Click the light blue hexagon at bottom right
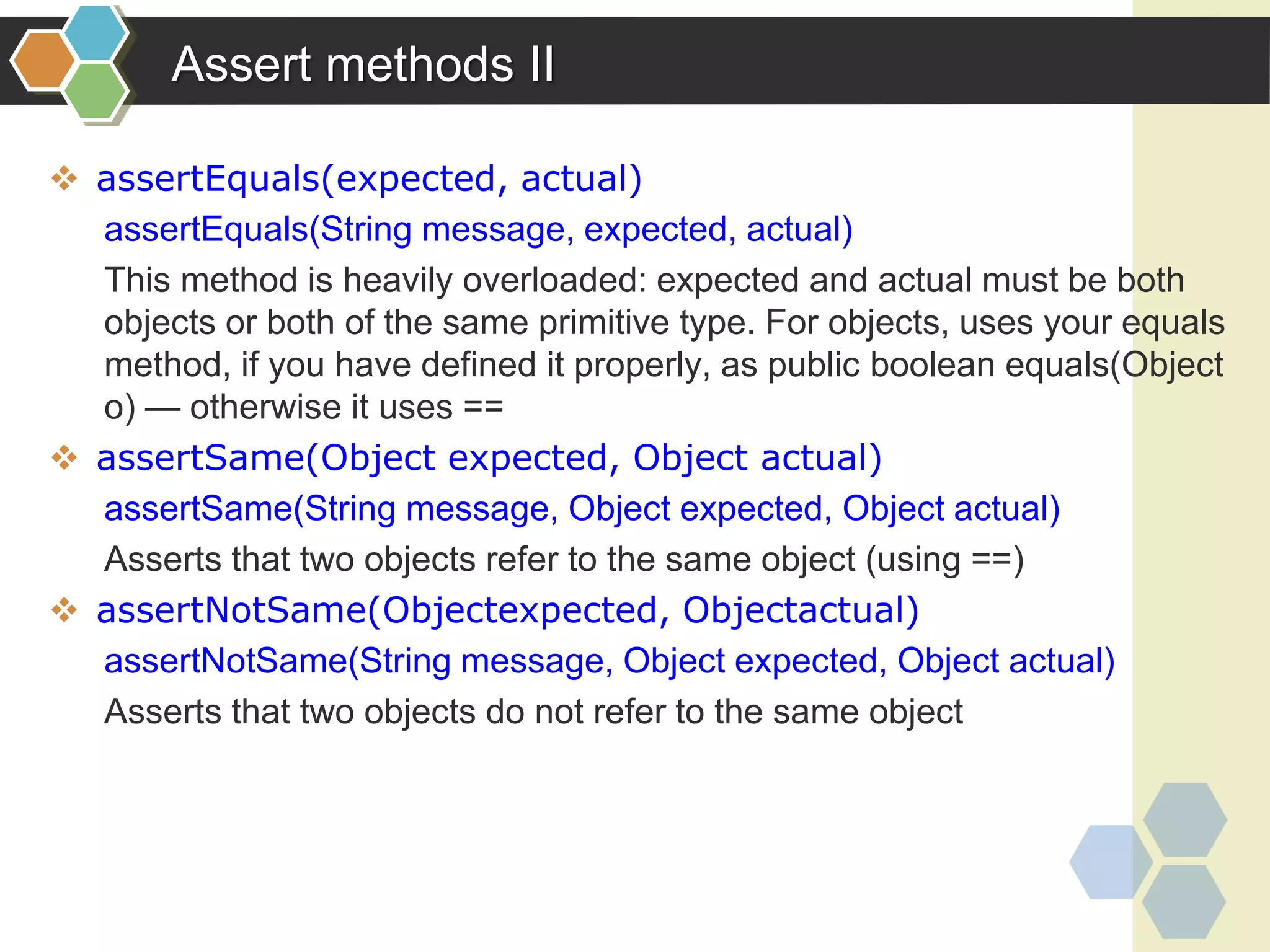The image size is (1270, 952). (x=1111, y=862)
